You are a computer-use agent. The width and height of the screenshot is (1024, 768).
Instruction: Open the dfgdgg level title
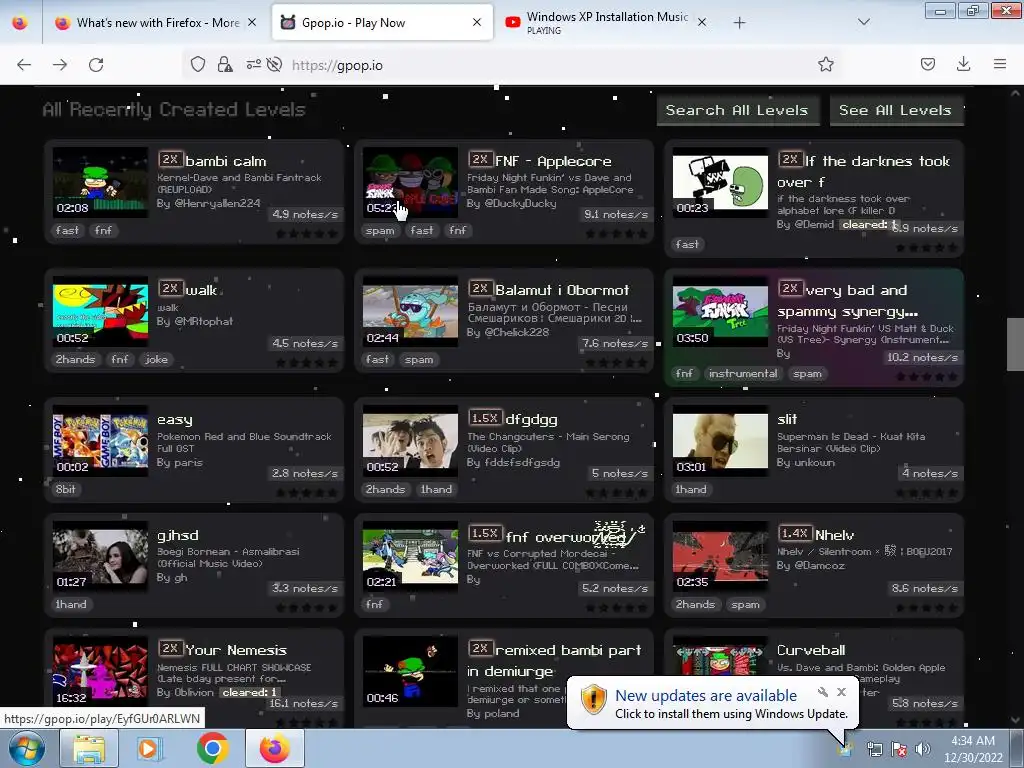pyautogui.click(x=531, y=419)
